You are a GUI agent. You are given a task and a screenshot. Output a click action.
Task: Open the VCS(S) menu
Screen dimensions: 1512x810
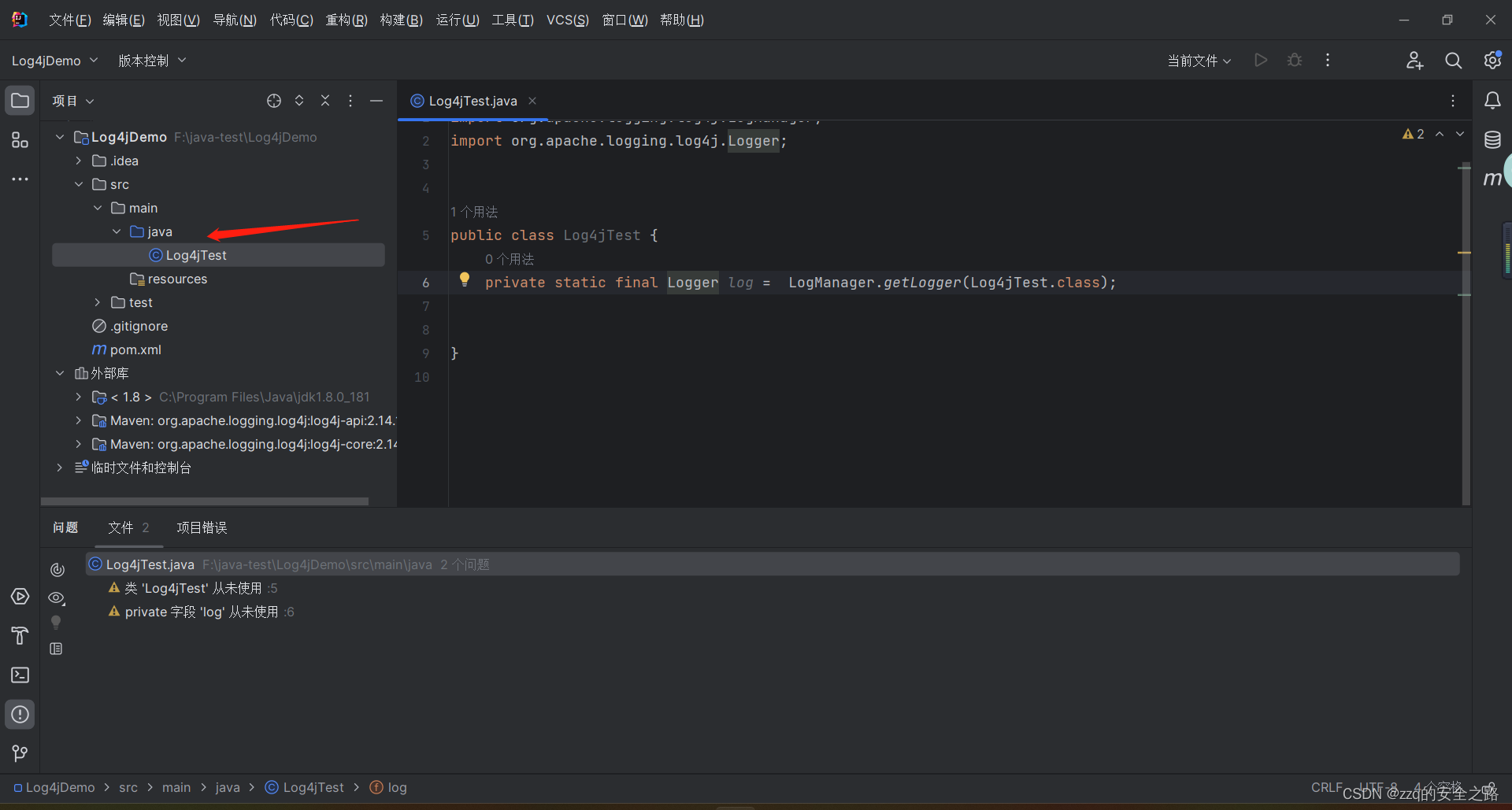[568, 20]
